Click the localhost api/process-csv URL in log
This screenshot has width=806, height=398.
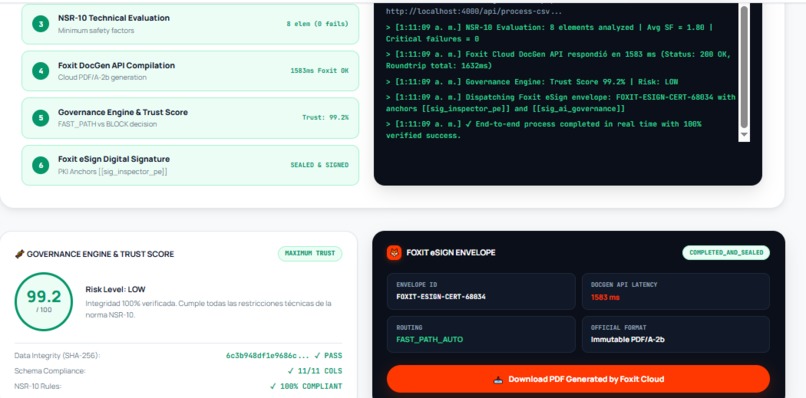pos(474,11)
